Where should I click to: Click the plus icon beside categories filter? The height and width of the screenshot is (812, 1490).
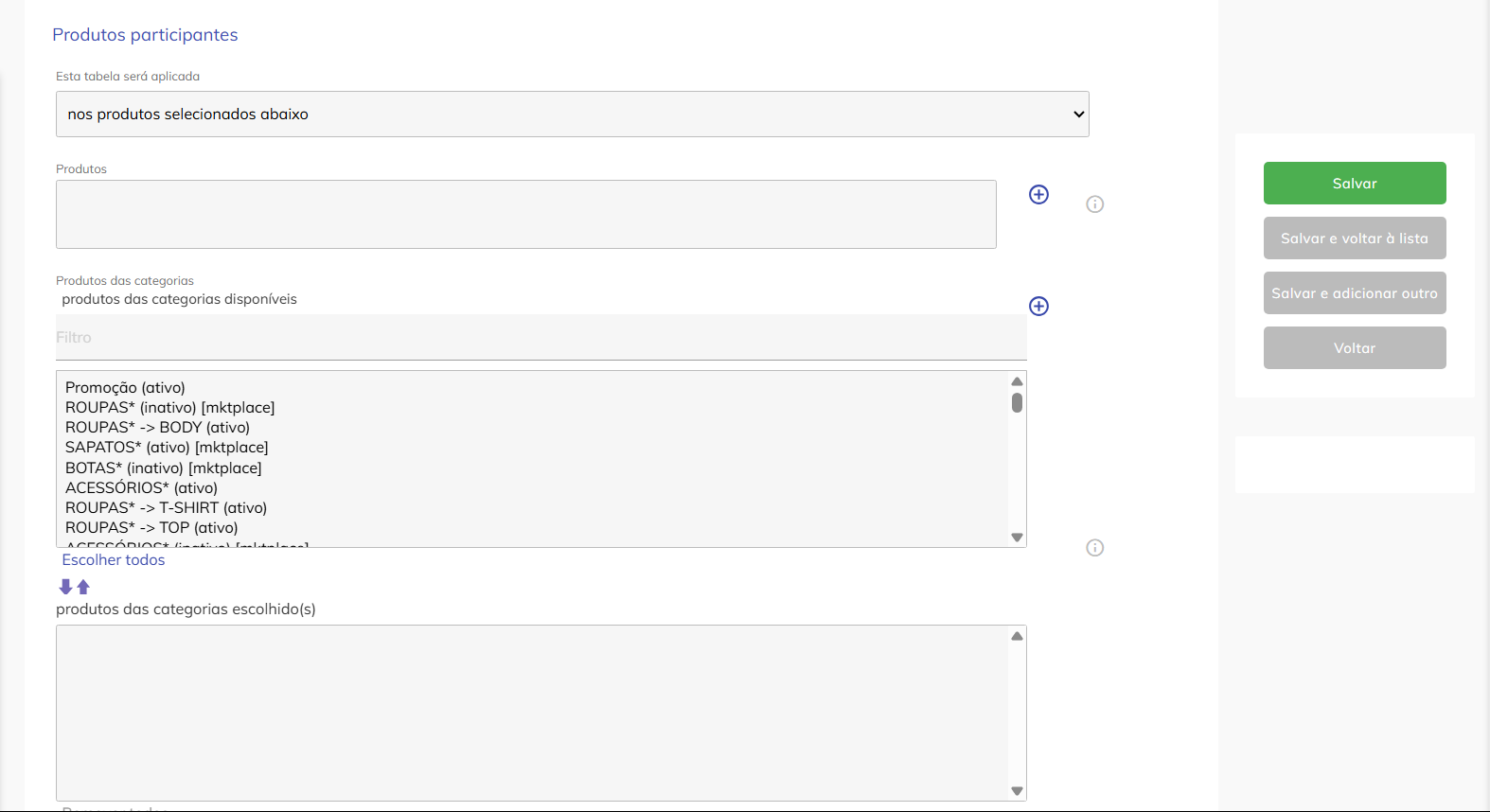(x=1038, y=306)
